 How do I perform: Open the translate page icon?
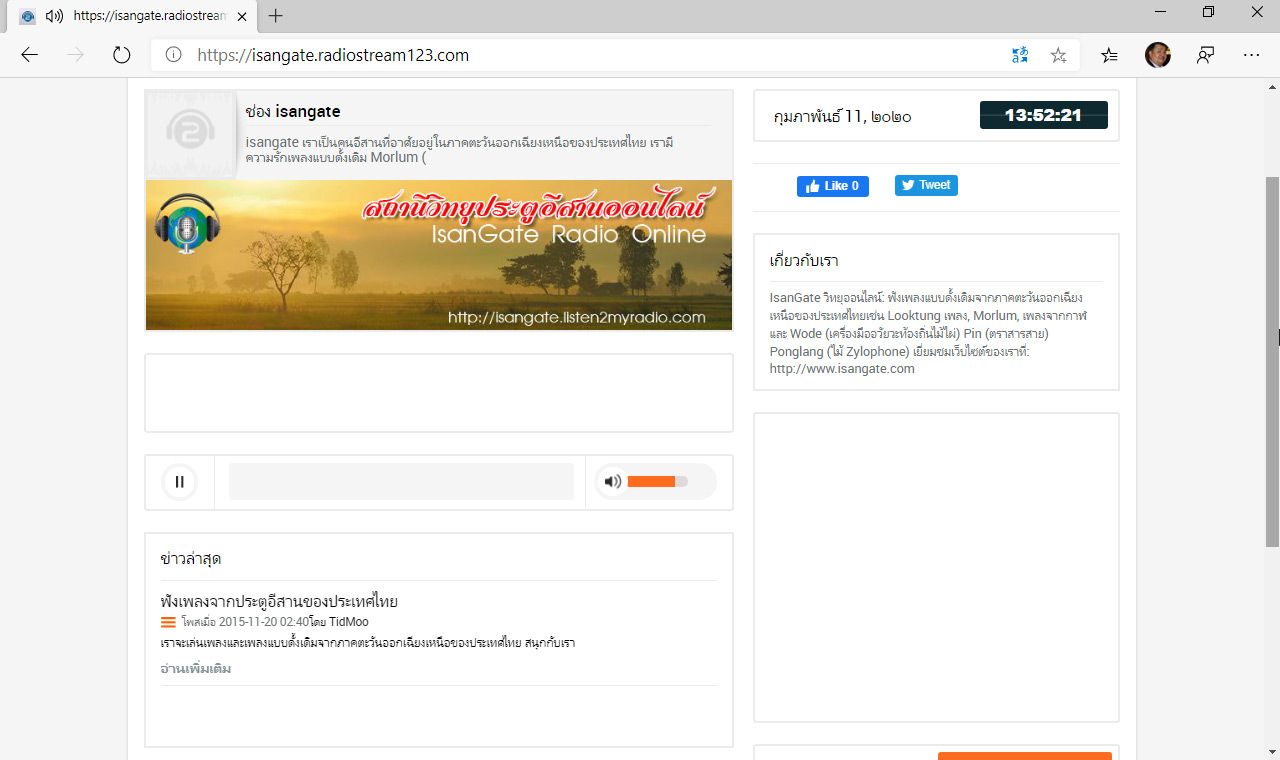[1019, 55]
